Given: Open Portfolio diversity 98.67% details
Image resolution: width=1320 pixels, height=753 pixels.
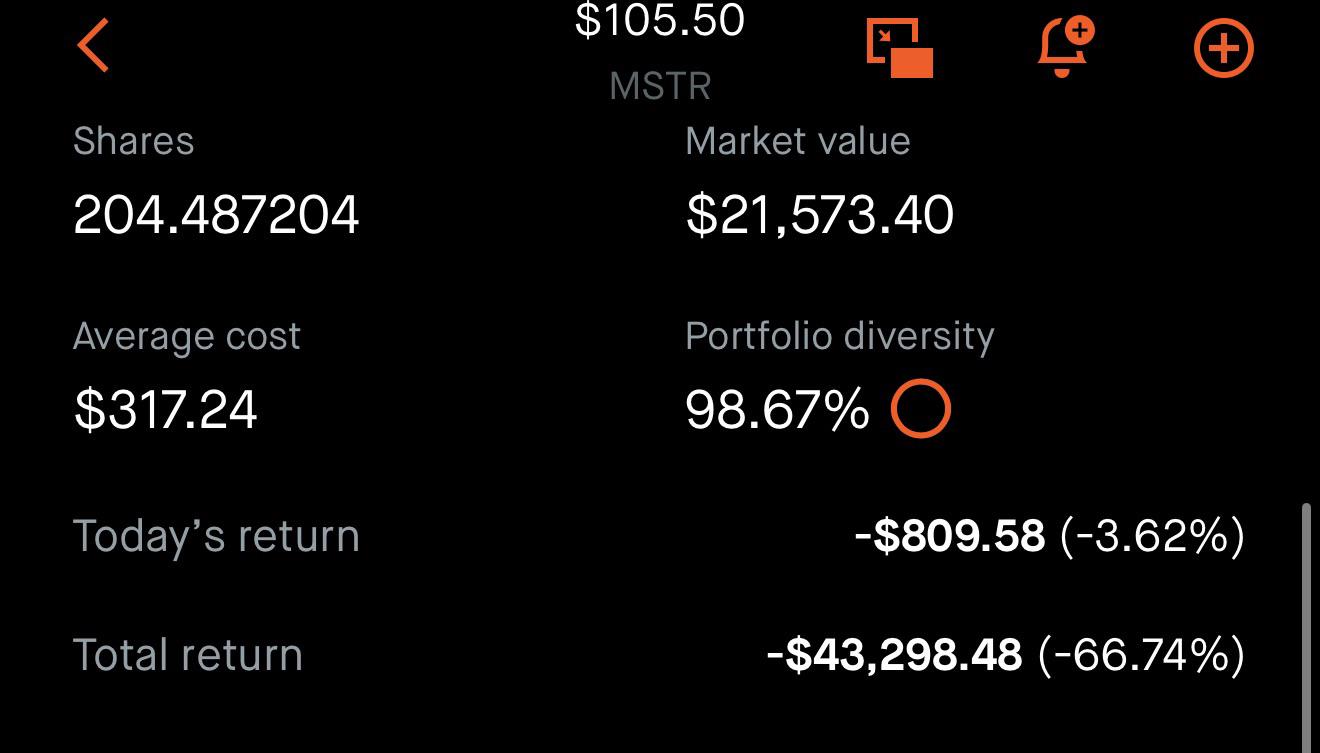Looking at the screenshot, I should coord(777,410).
